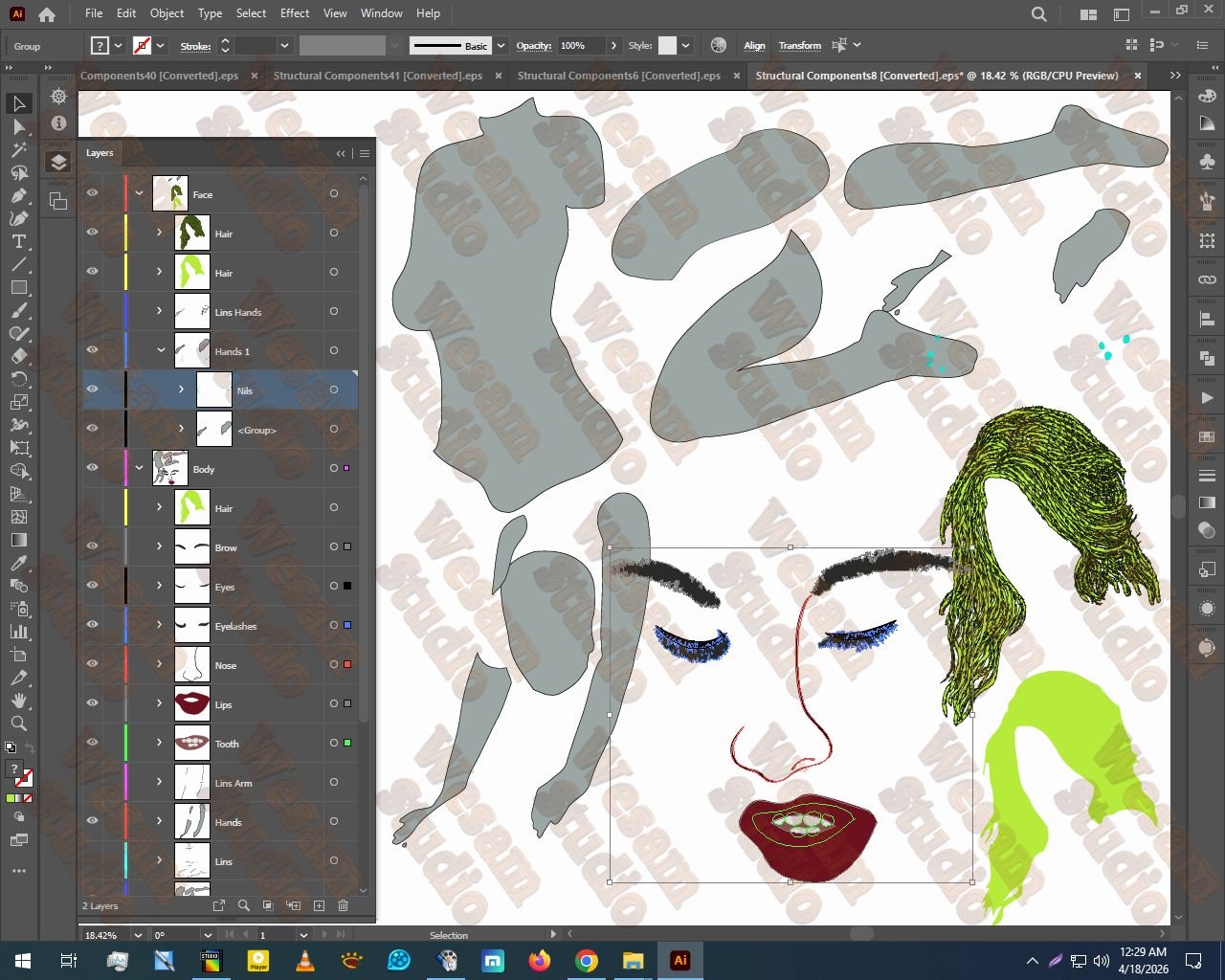Select the Column Graph tool
Image resolution: width=1225 pixels, height=980 pixels.
click(x=19, y=632)
